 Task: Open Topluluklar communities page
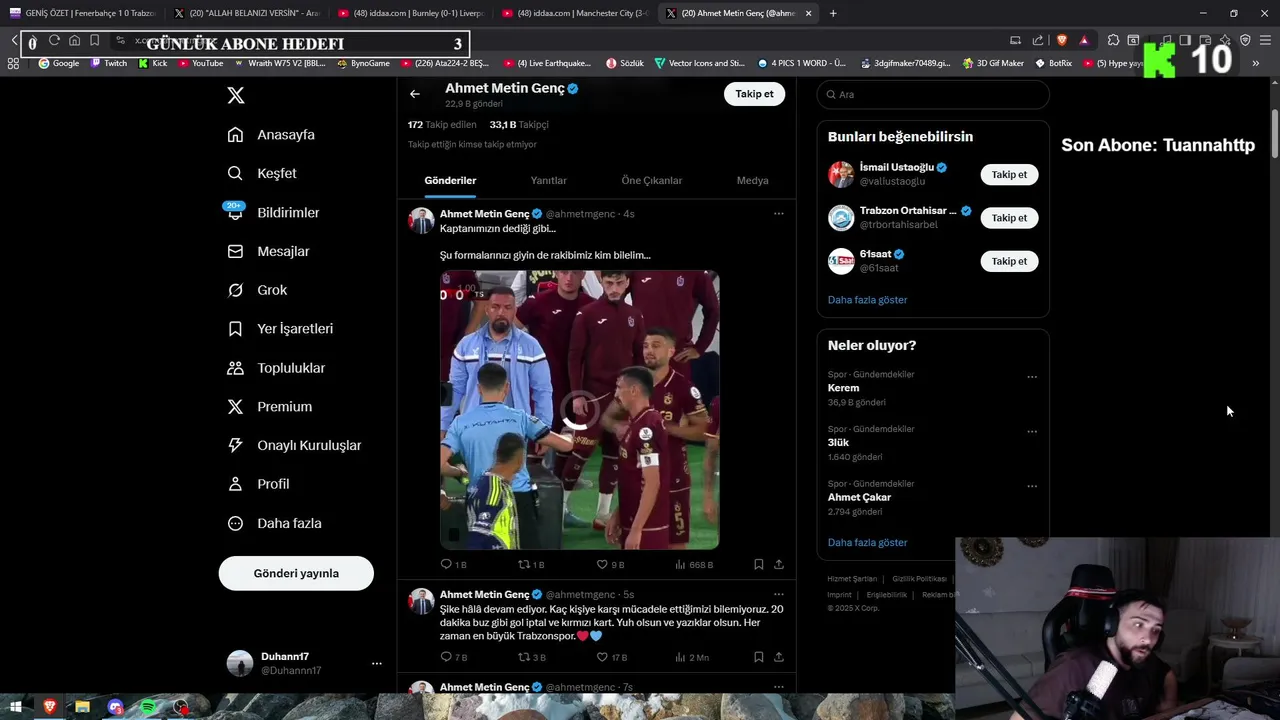(276, 368)
